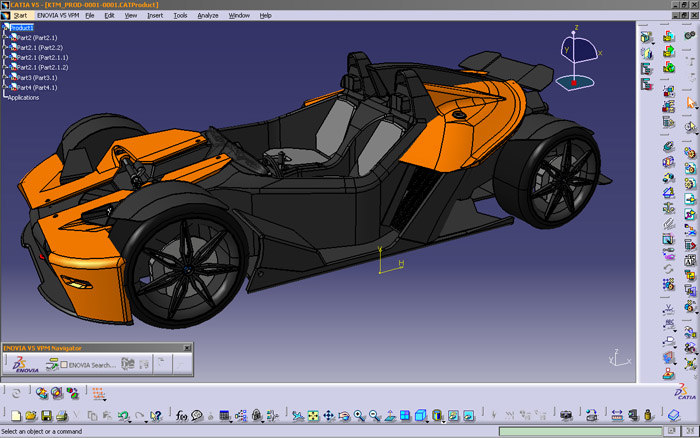The image size is (700, 438).
Task: Open a file using the folder icon
Action: click(31, 416)
